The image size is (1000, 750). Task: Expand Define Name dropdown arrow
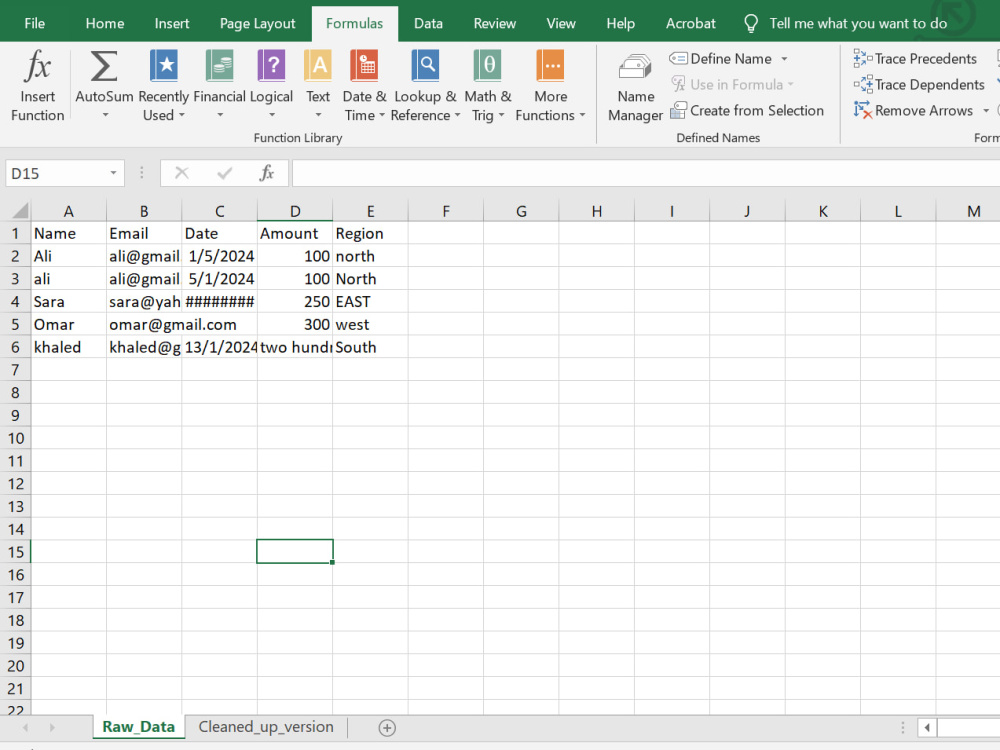(784, 59)
